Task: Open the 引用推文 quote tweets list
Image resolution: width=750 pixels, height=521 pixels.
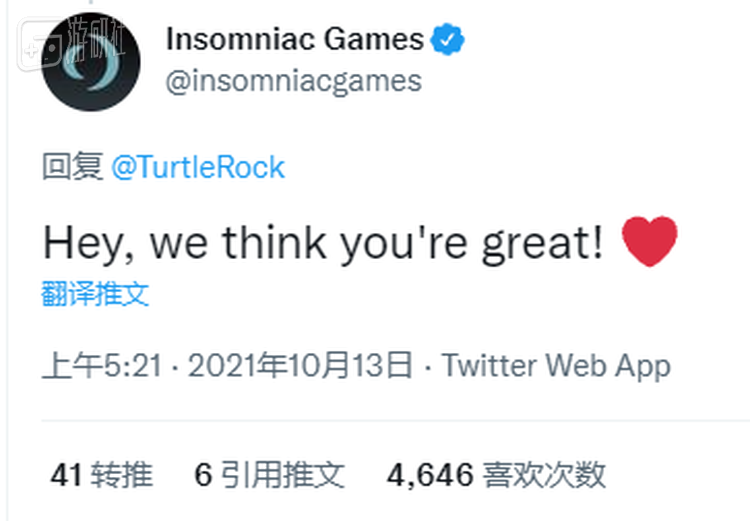Action: (282, 475)
